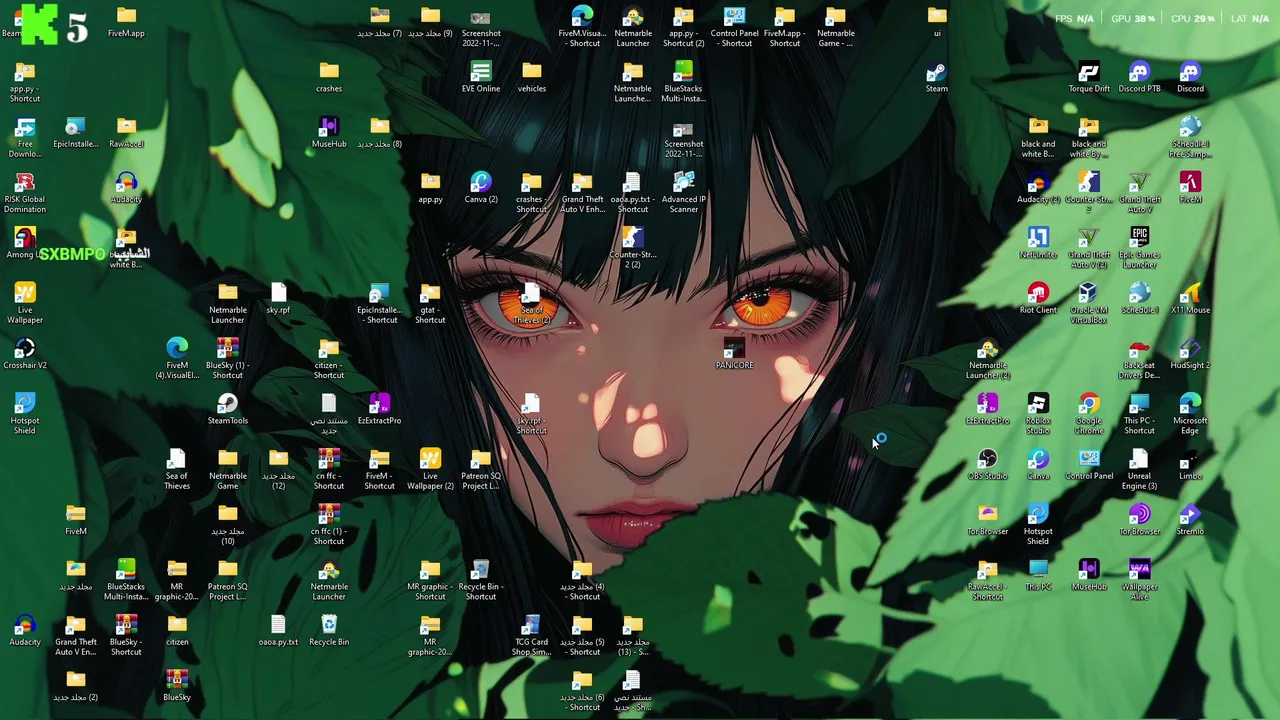Open the Netmarble Game folder
Viewport: 1280px width, 720px height.
[227, 469]
